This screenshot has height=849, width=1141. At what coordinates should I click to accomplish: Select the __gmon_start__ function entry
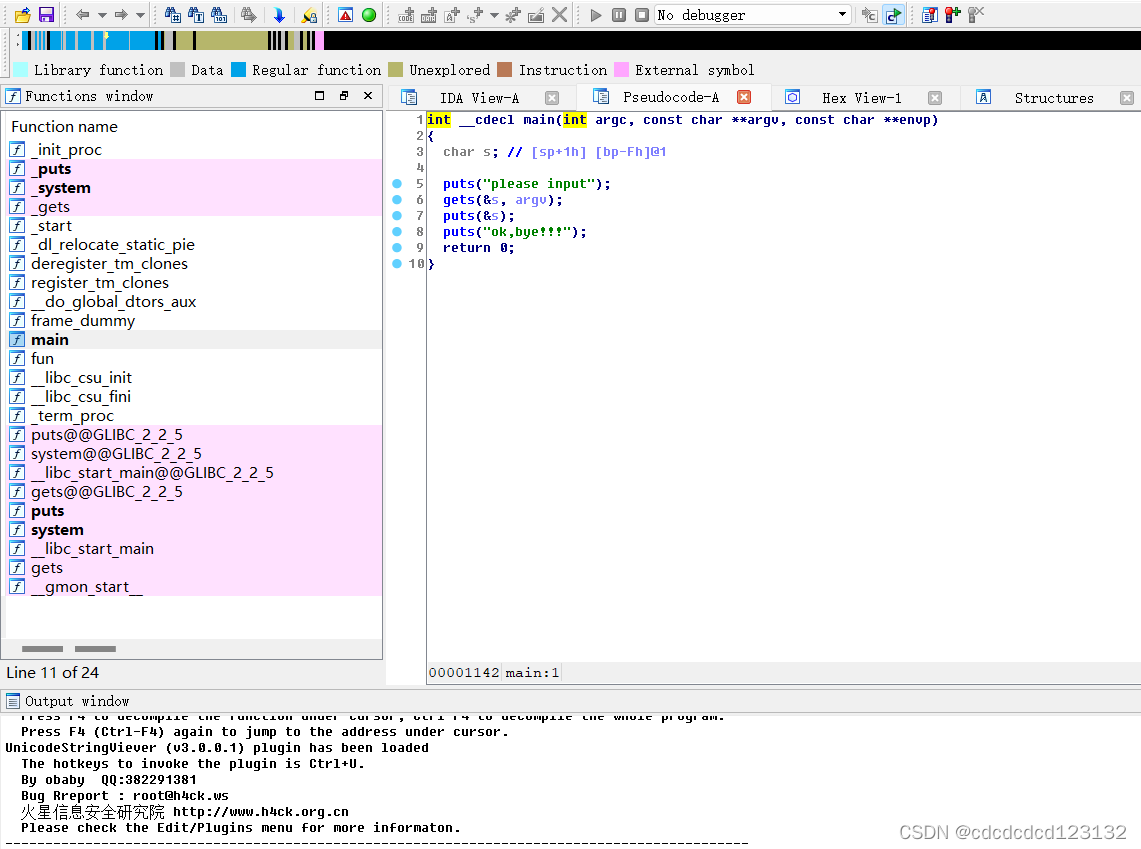194,586
